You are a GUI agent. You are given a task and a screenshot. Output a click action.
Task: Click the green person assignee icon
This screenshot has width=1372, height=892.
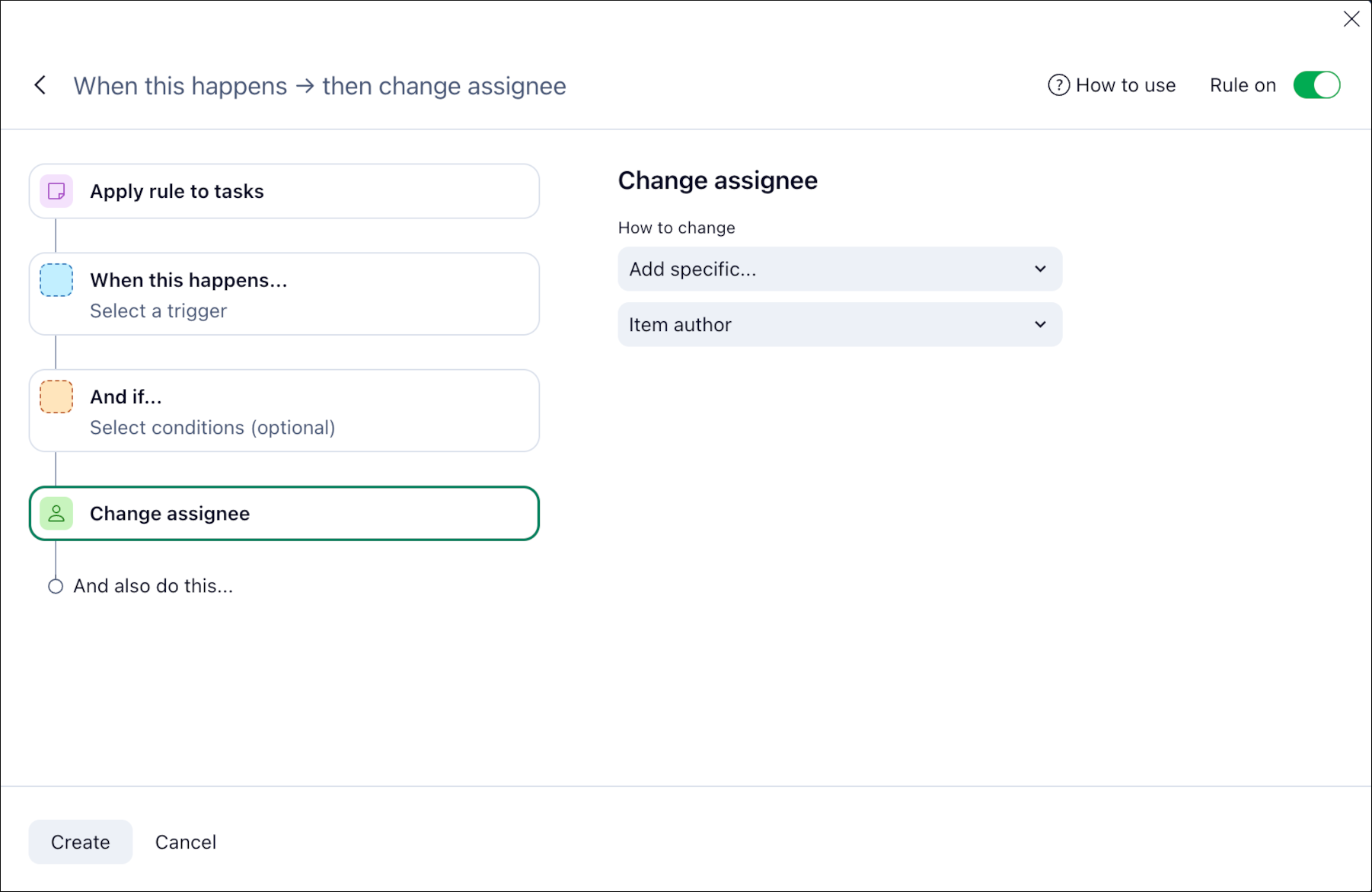point(56,514)
